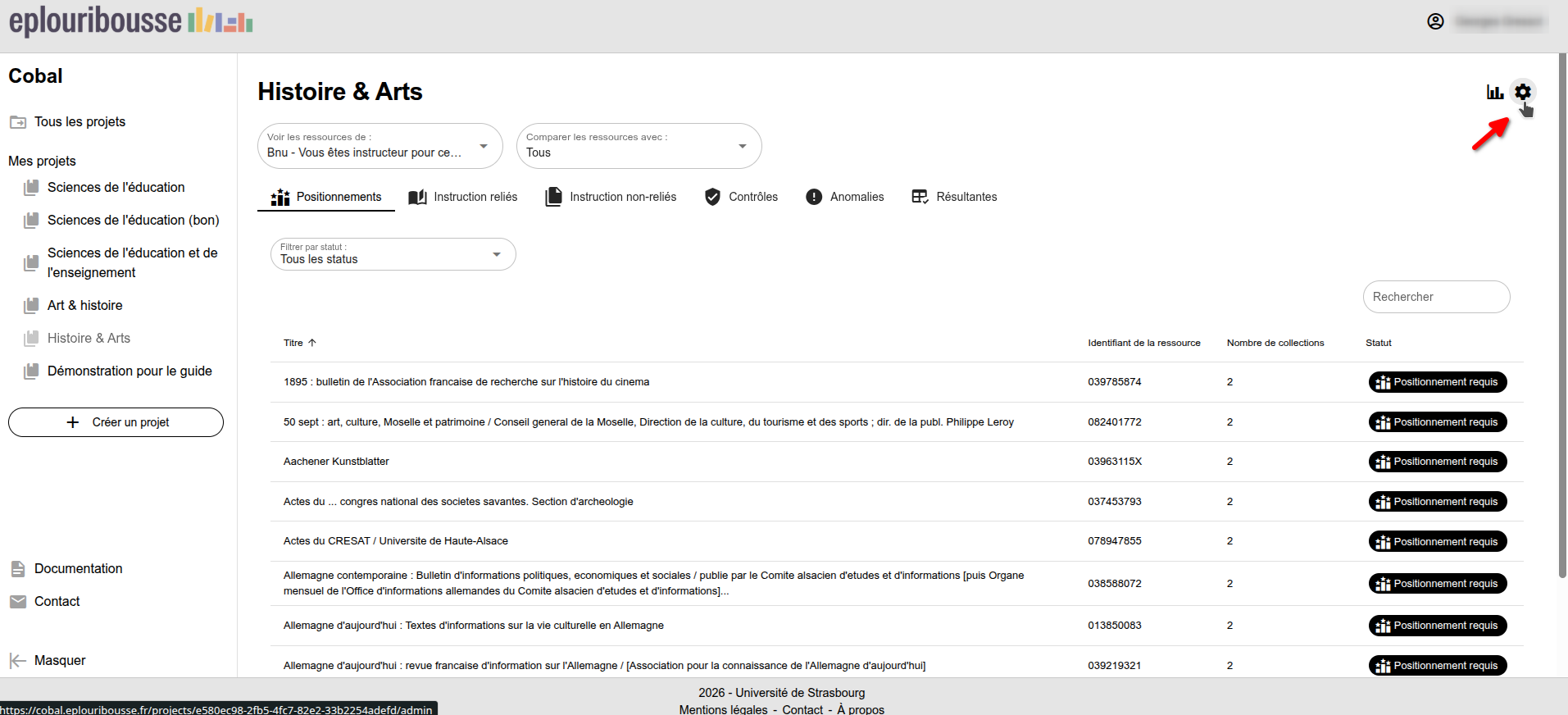This screenshot has width=1568, height=715.
Task: Switch to the Anomalies tab
Action: coord(845,197)
